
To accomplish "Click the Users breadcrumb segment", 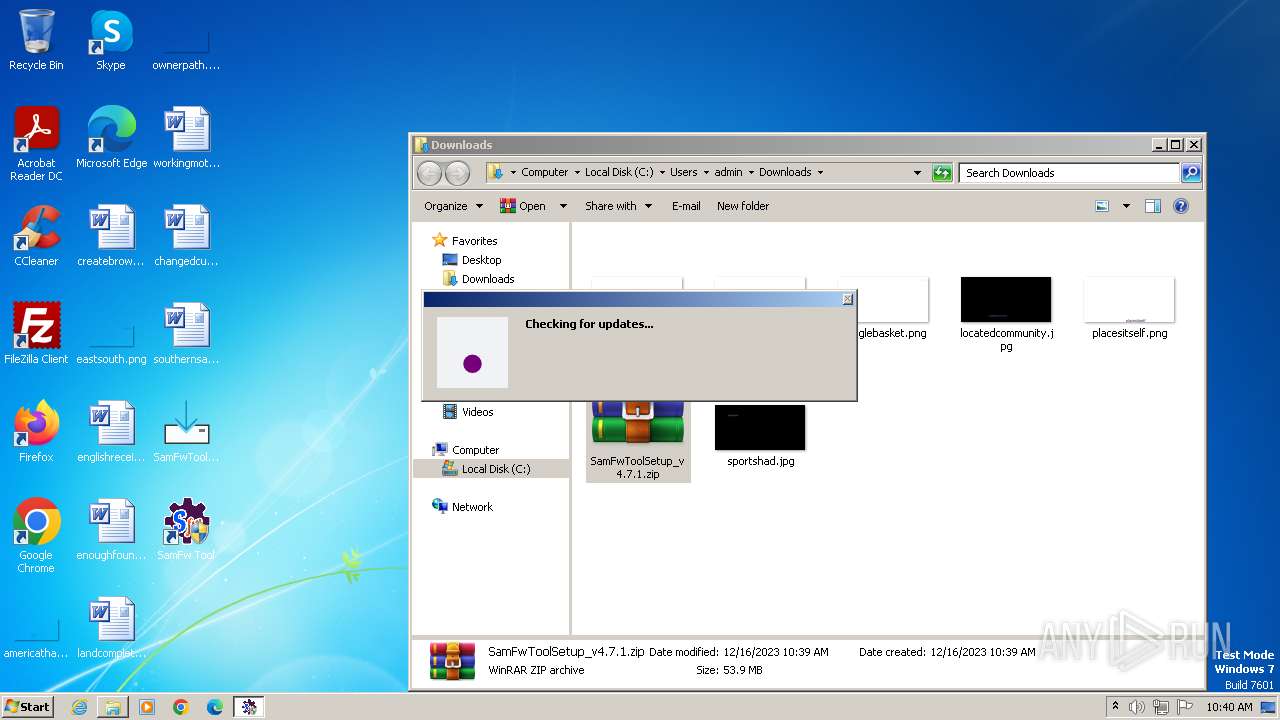I will coord(684,173).
